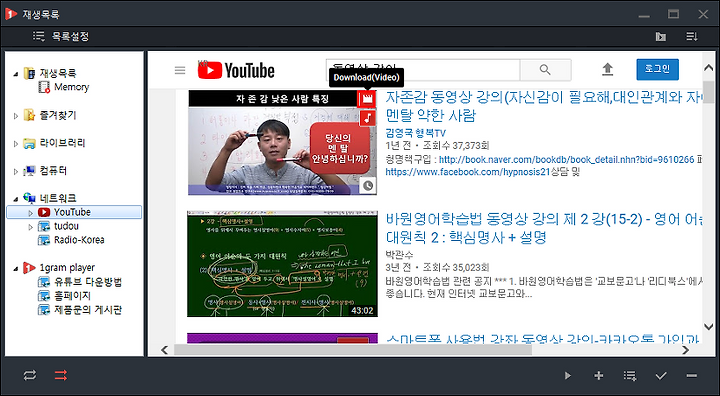Open 제품문의 게시판 item
The width and height of the screenshot is (720, 396).
80,310
